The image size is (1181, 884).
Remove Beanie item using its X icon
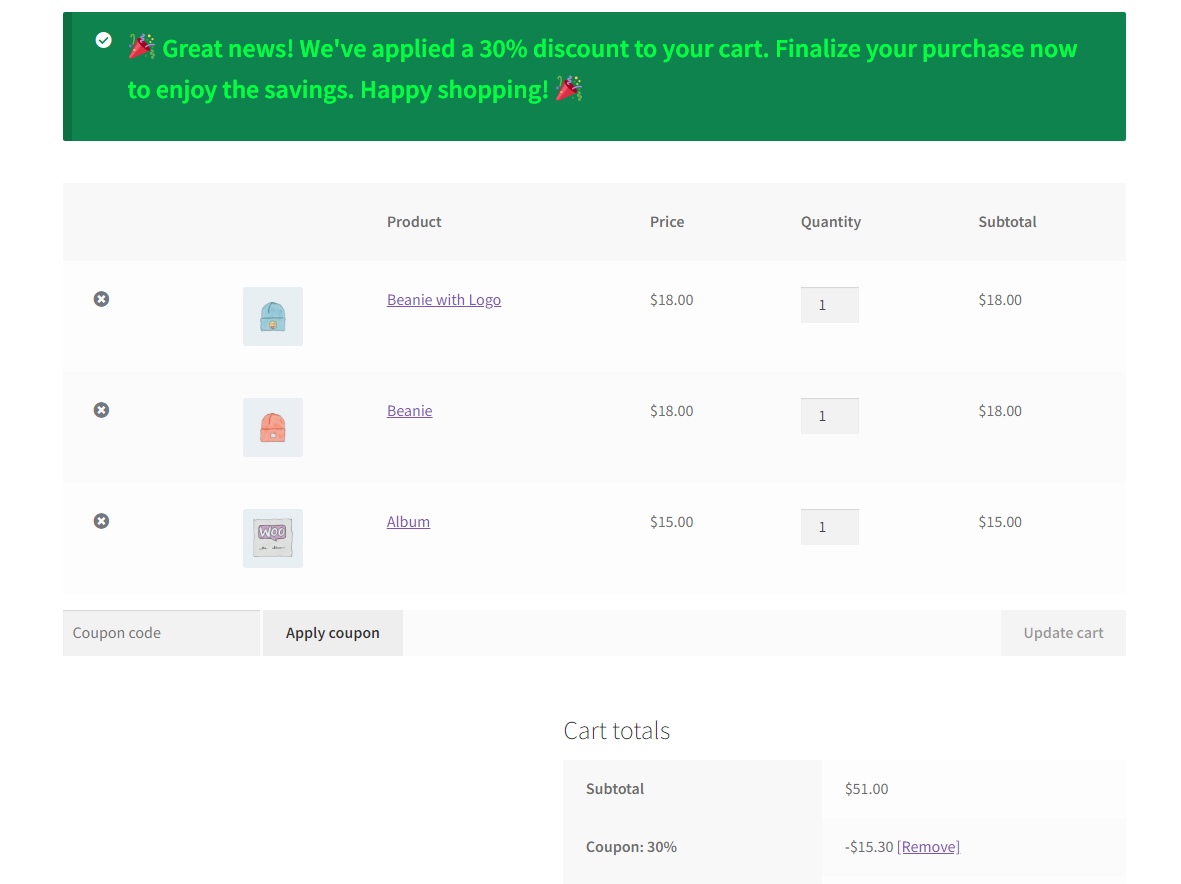coord(101,410)
